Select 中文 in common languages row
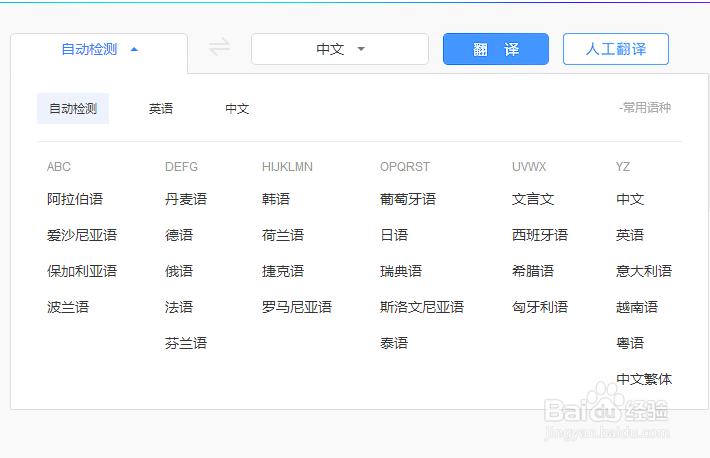710x458 pixels. click(x=237, y=109)
